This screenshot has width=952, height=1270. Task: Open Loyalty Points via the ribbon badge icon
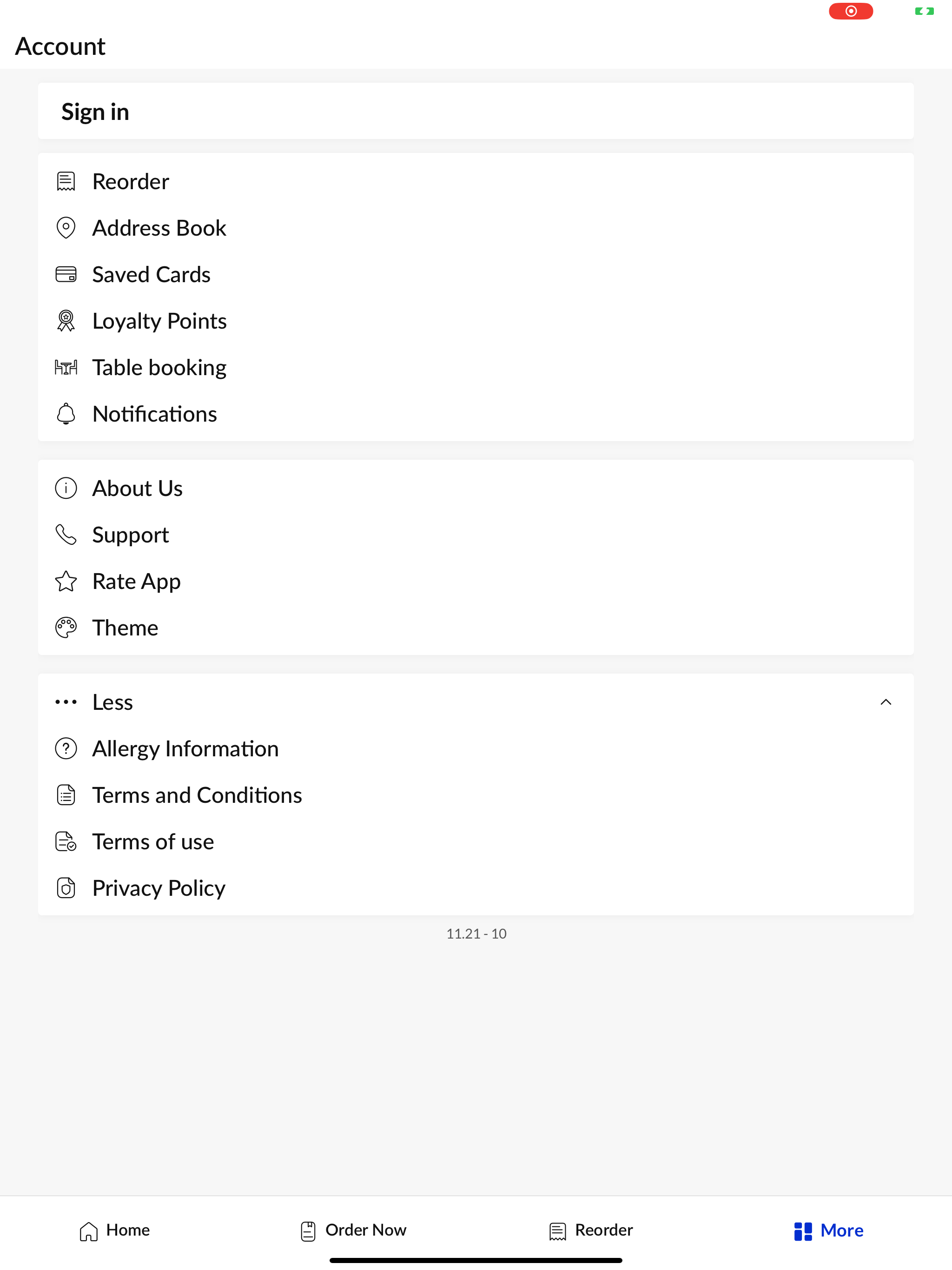66,321
